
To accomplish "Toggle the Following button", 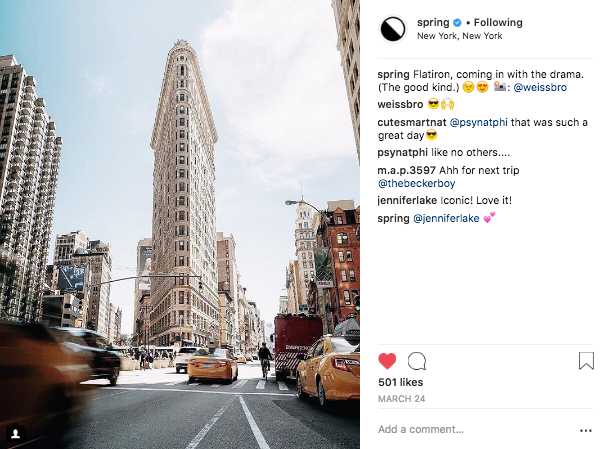I will (x=498, y=23).
